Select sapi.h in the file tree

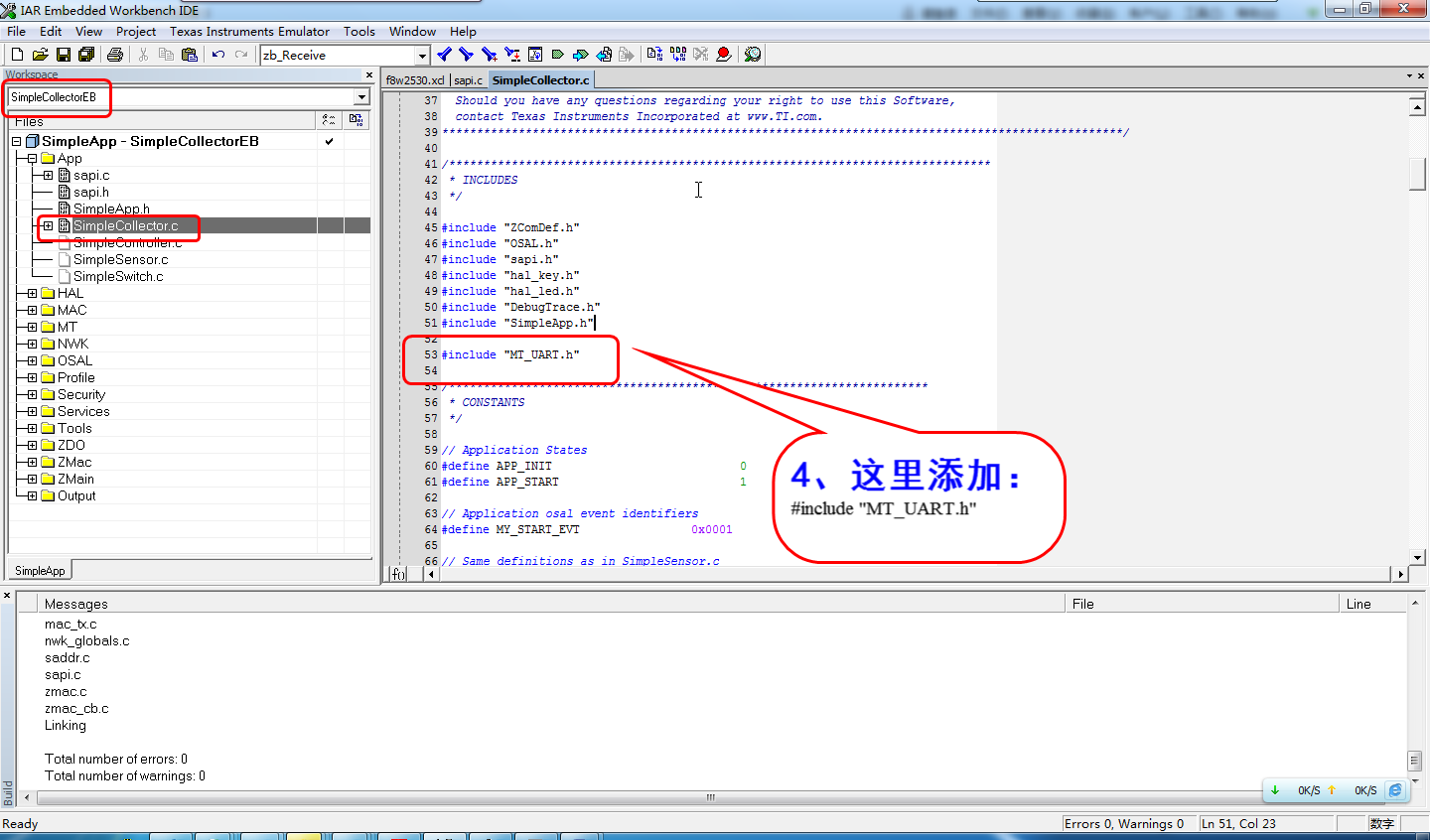[91, 193]
